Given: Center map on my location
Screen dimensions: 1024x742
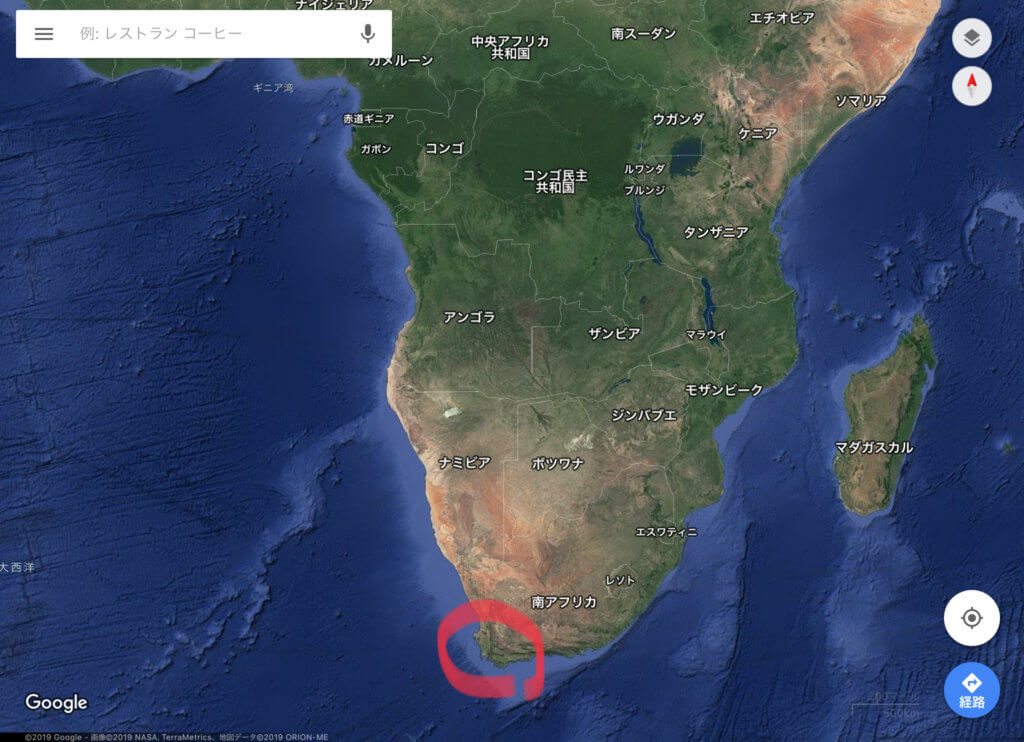Looking at the screenshot, I should (972, 618).
